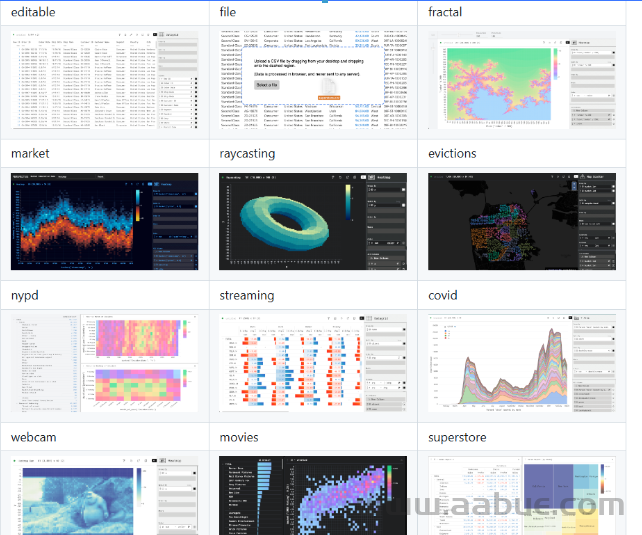This screenshot has height=535, width=642.
Task: Open the market chart thumbnail
Action: 104,221
